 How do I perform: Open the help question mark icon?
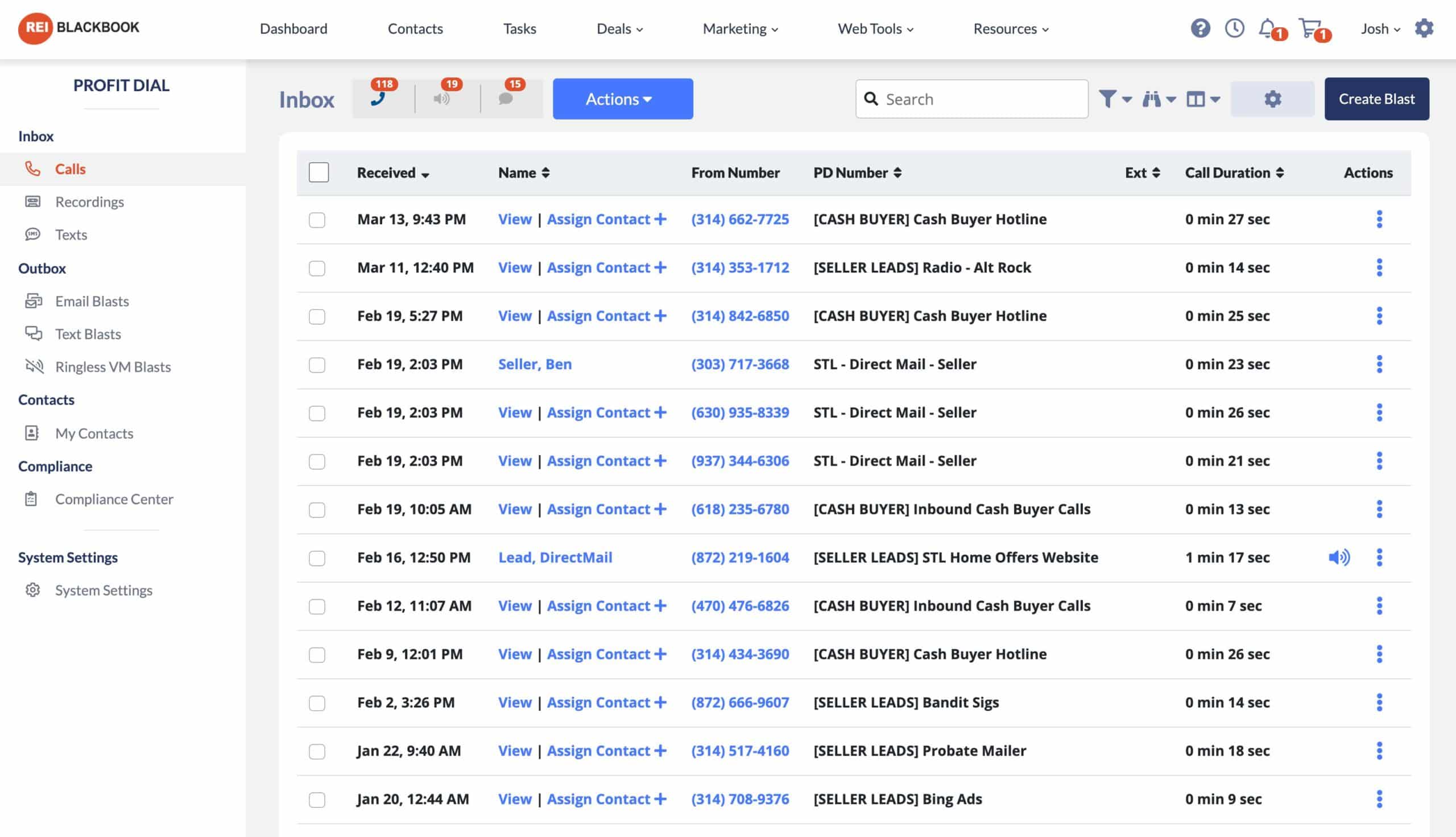coord(1199,28)
